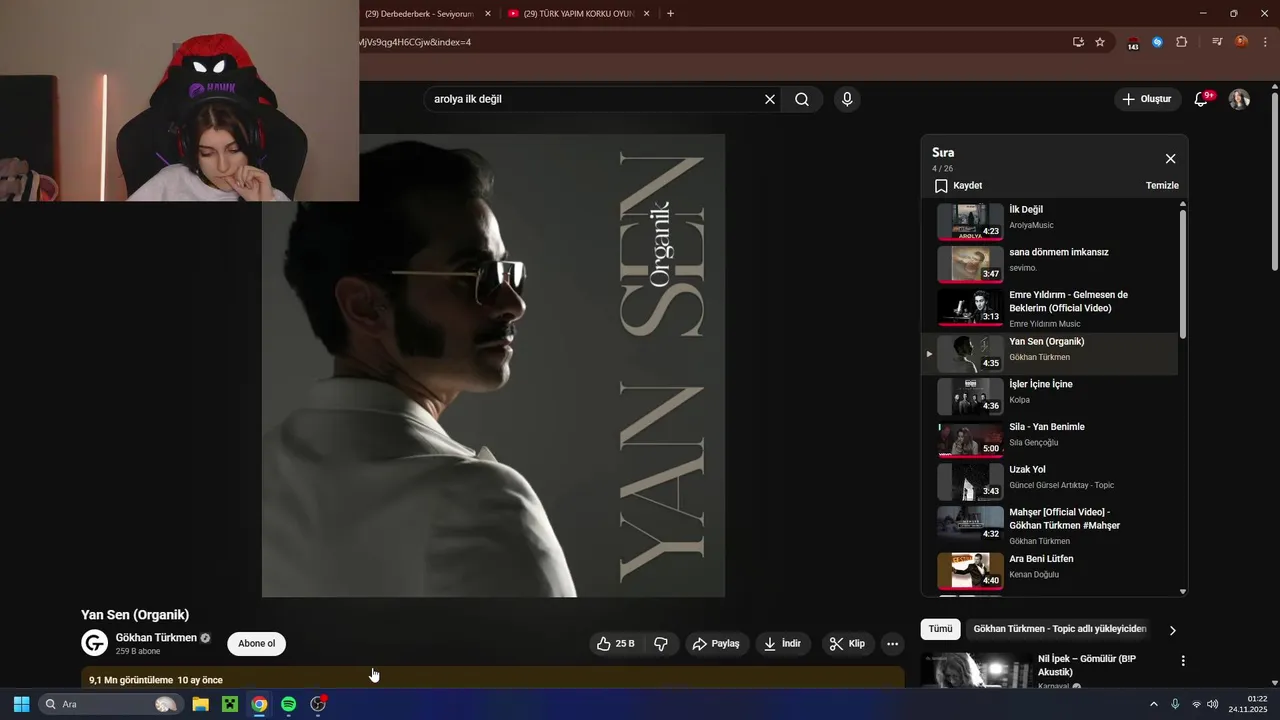Screen dimensions: 1280x720
Task: Clear the queue with Temizle
Action: (1162, 186)
